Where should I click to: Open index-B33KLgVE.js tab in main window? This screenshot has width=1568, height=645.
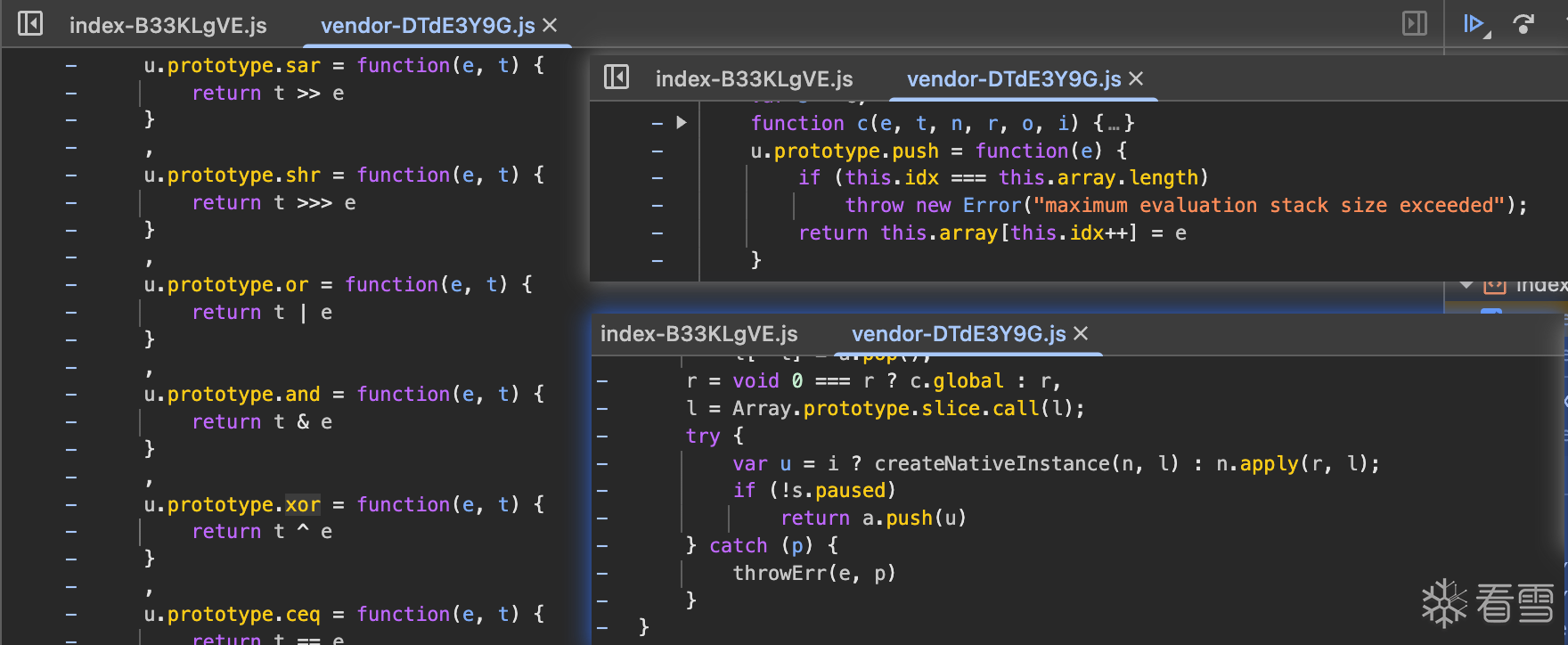(x=168, y=26)
